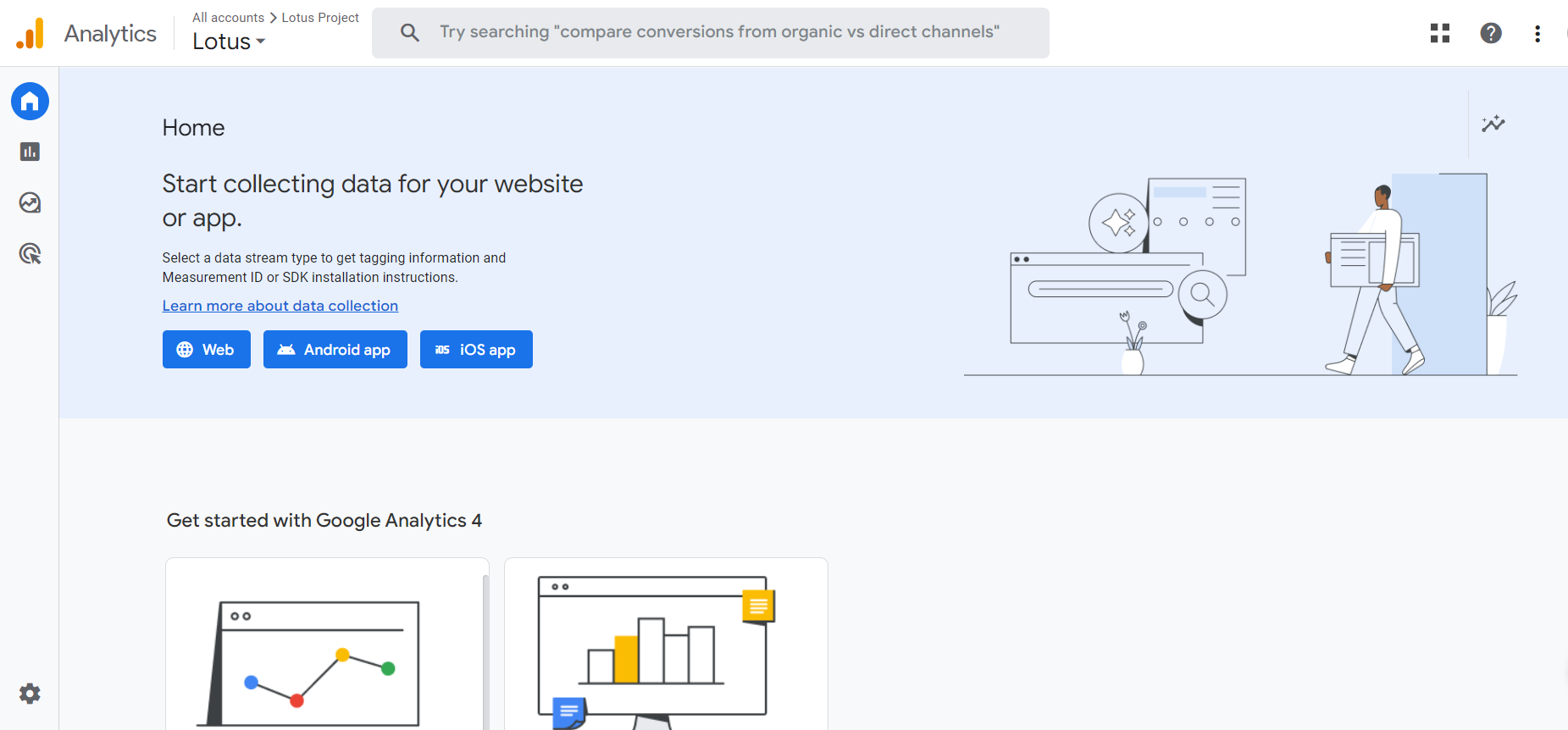Open the Insights sparkline icon
Screen dimensions: 1568x730
1493,124
